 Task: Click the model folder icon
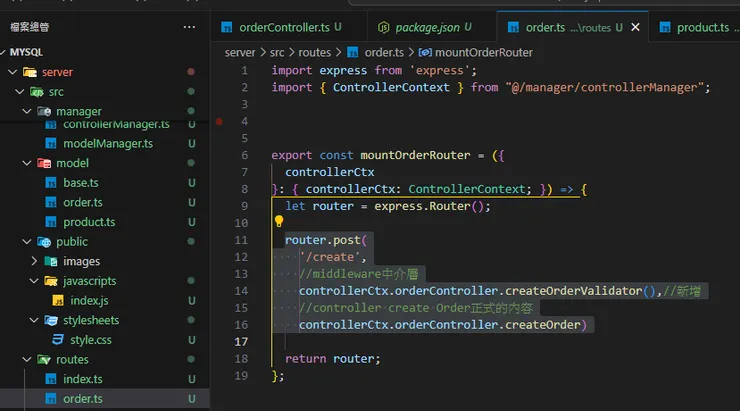[44, 163]
